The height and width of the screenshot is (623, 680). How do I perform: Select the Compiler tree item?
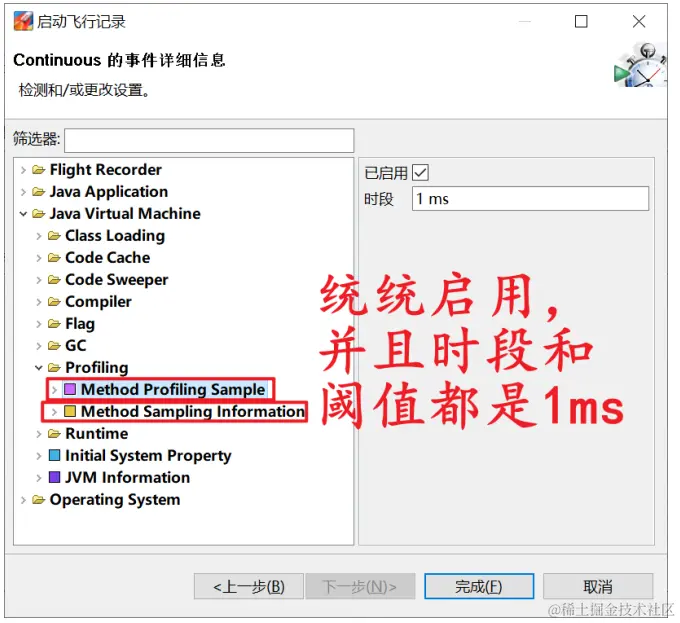tap(98, 302)
